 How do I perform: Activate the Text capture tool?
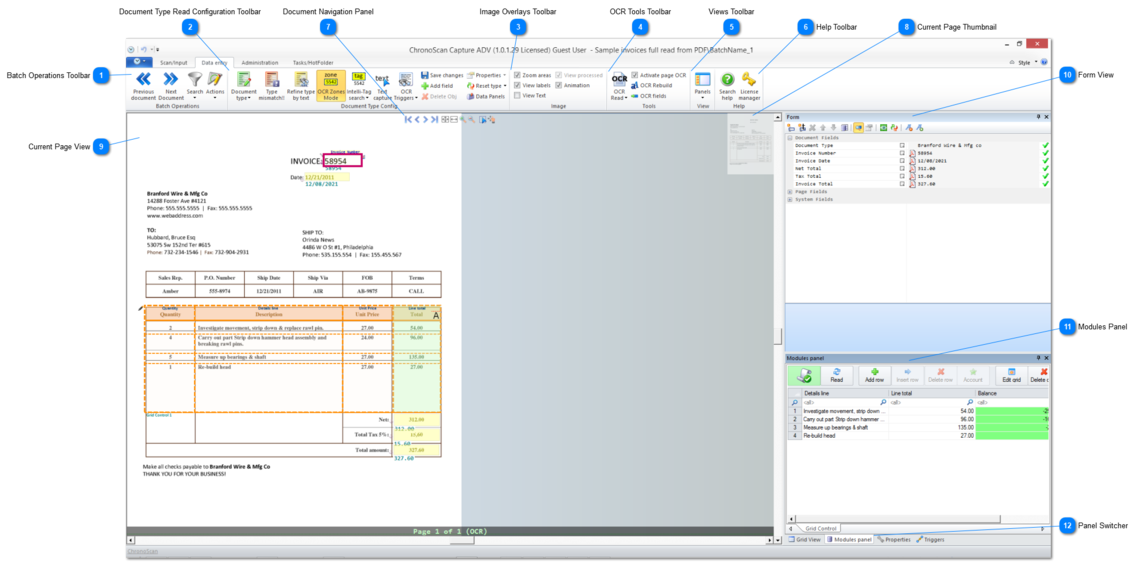[383, 86]
